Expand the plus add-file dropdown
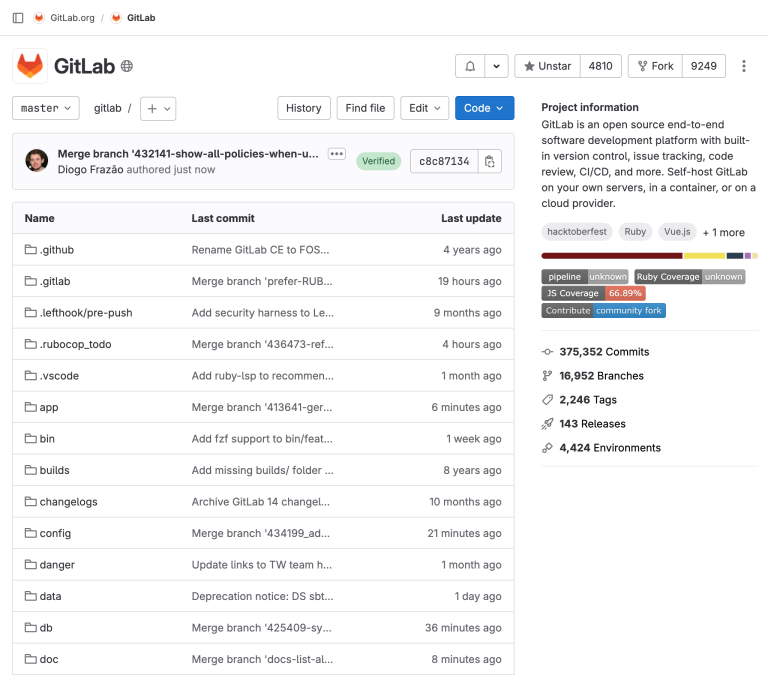This screenshot has height=675, width=768. click(x=158, y=108)
